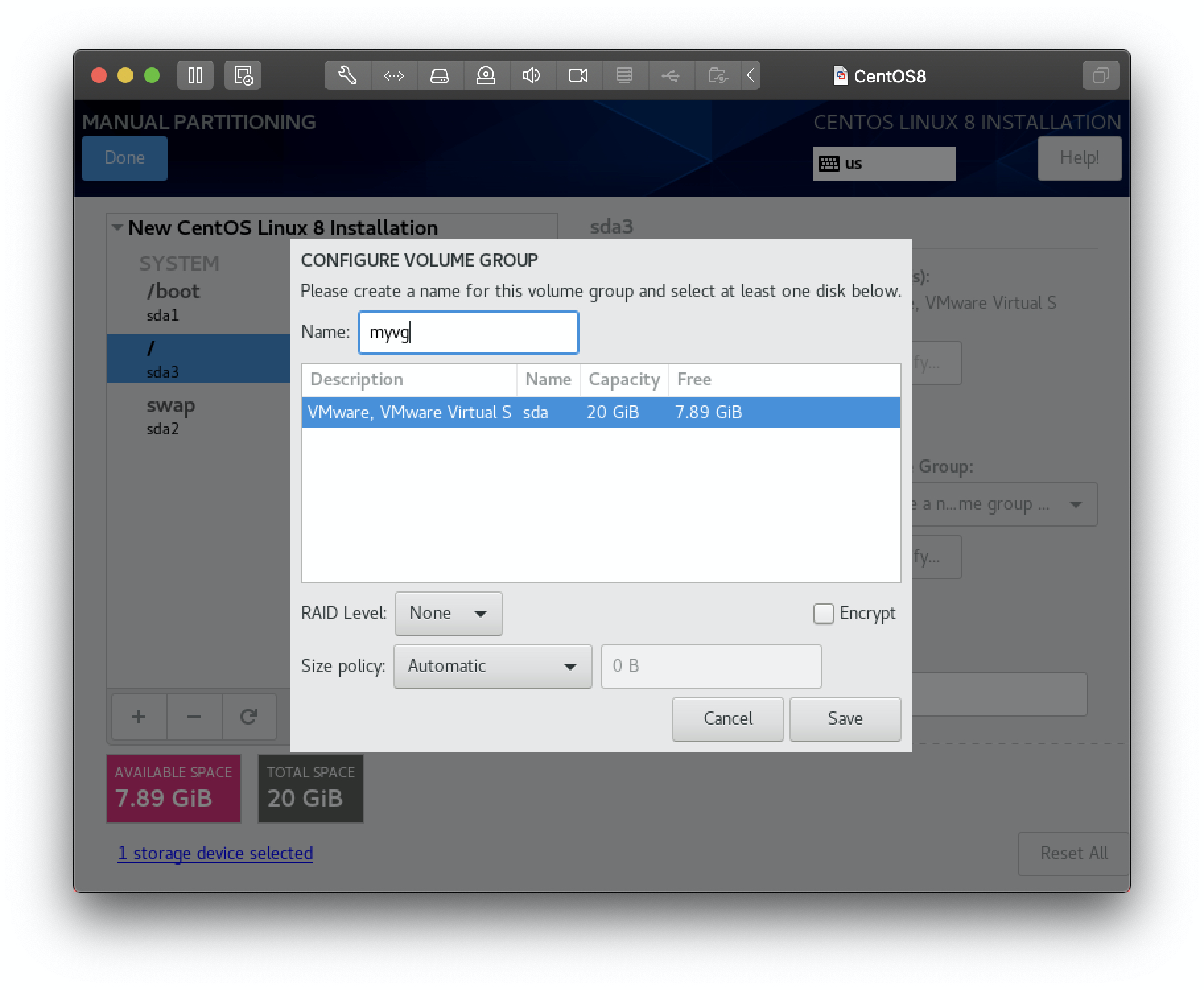Click the AVAILABLE SPACE 7.89 GiB box
Image resolution: width=1204 pixels, height=990 pixels.
coord(174,789)
